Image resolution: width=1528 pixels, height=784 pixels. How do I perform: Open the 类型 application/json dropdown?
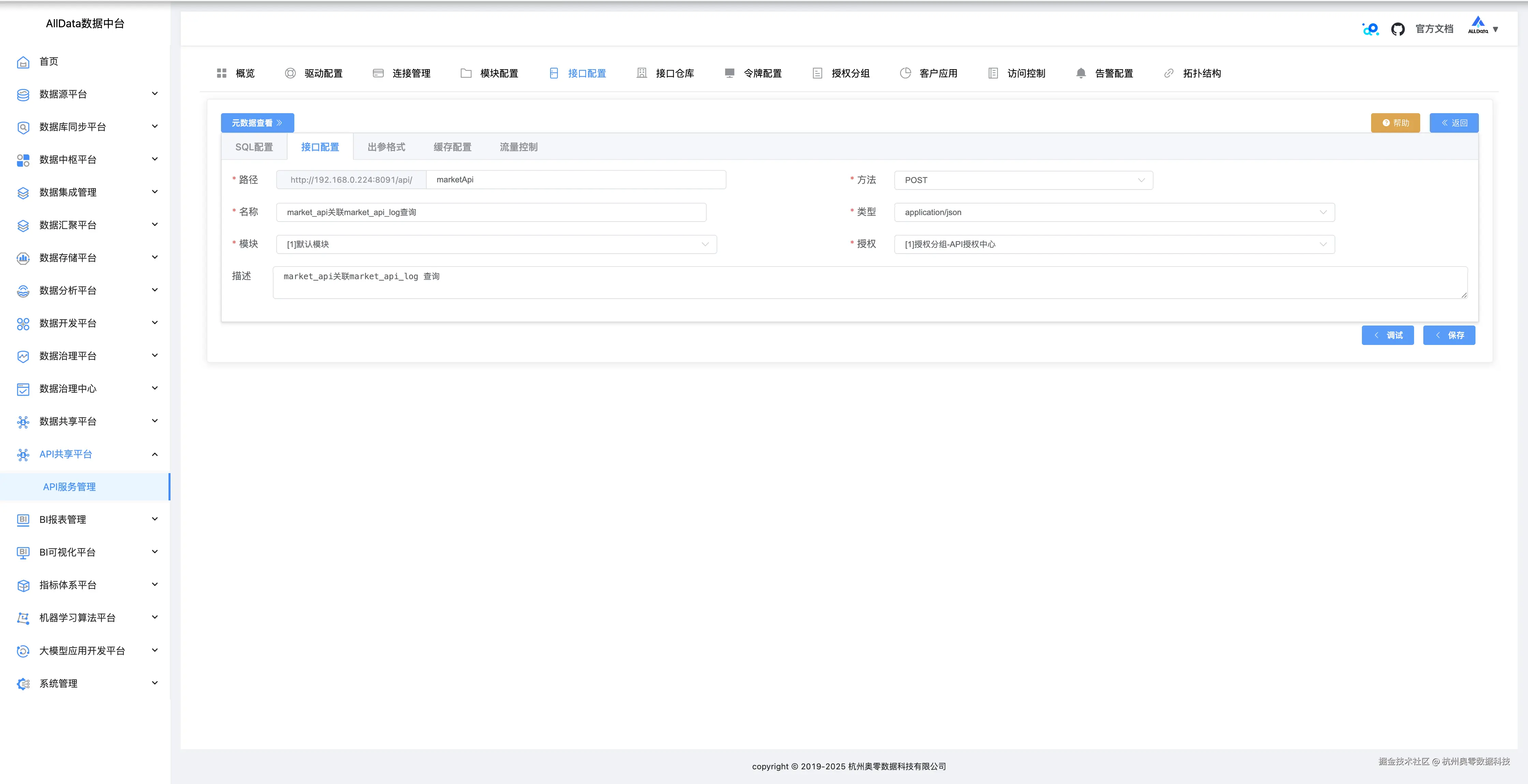(1114, 212)
